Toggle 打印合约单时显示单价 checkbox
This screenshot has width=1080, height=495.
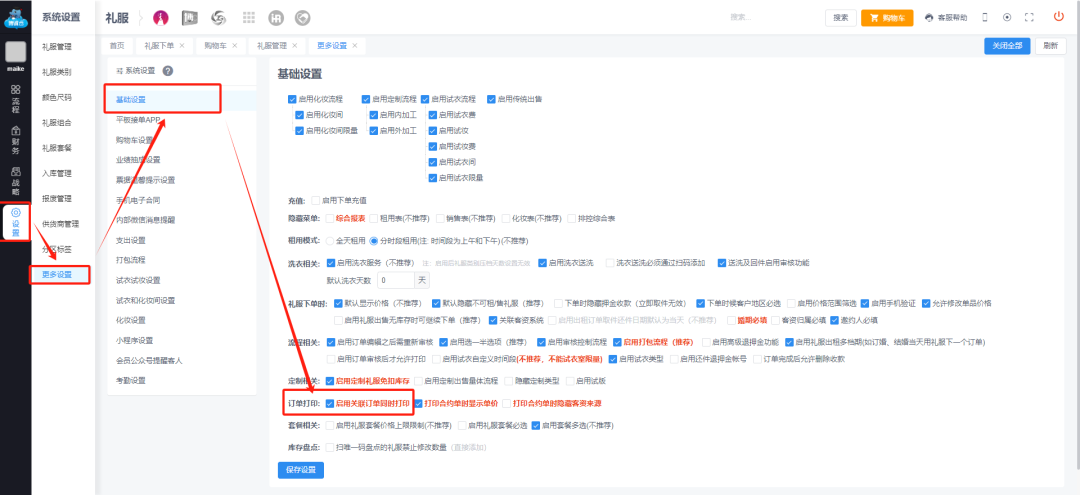click(x=418, y=403)
